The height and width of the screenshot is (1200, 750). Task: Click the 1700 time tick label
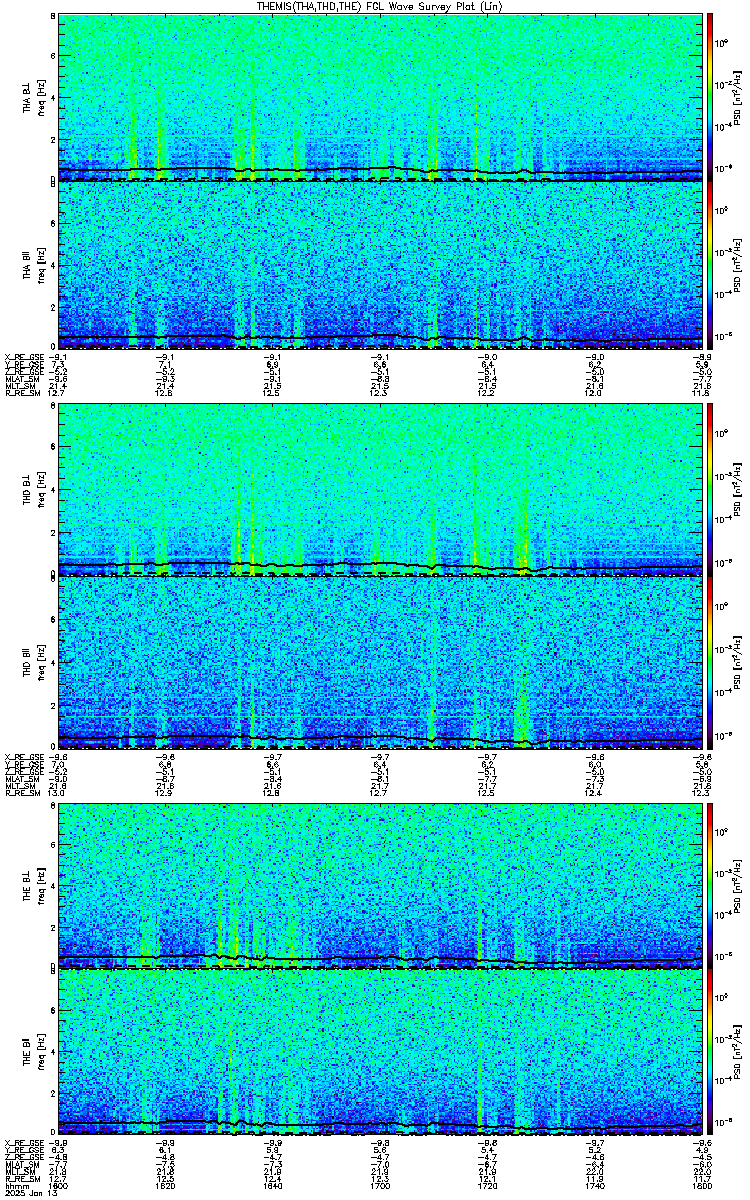click(x=381, y=1186)
